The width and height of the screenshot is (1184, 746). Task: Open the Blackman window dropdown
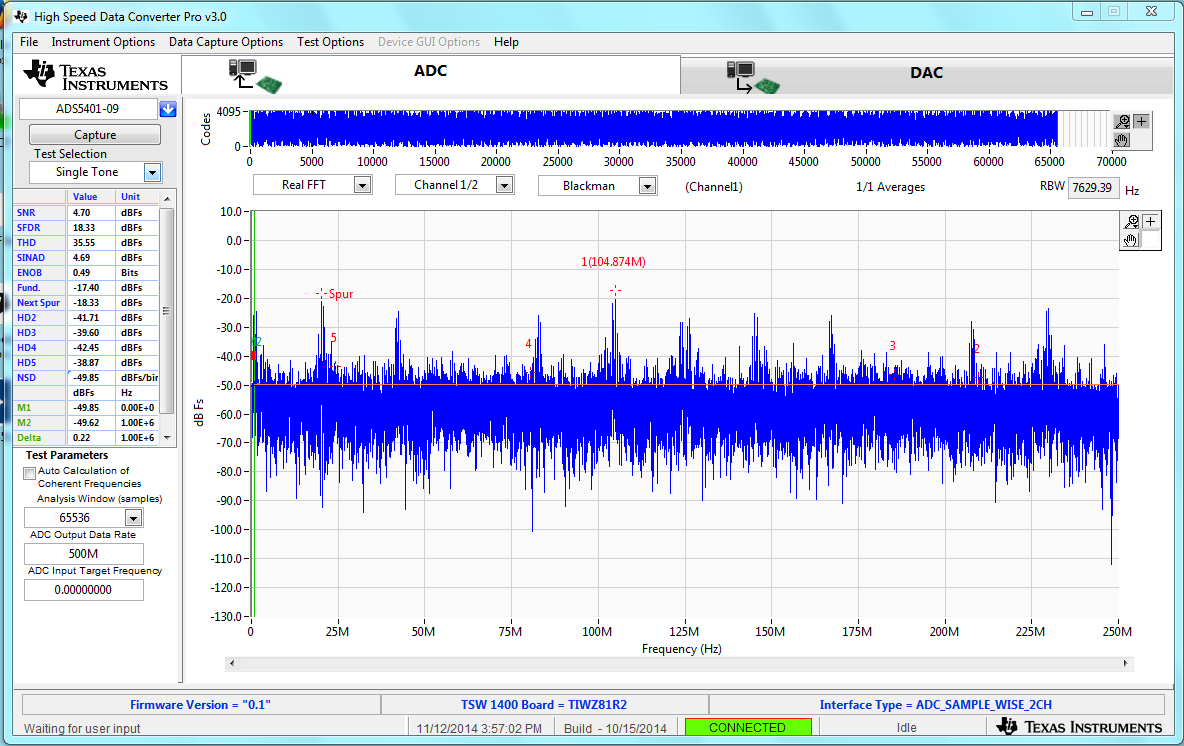pos(647,186)
